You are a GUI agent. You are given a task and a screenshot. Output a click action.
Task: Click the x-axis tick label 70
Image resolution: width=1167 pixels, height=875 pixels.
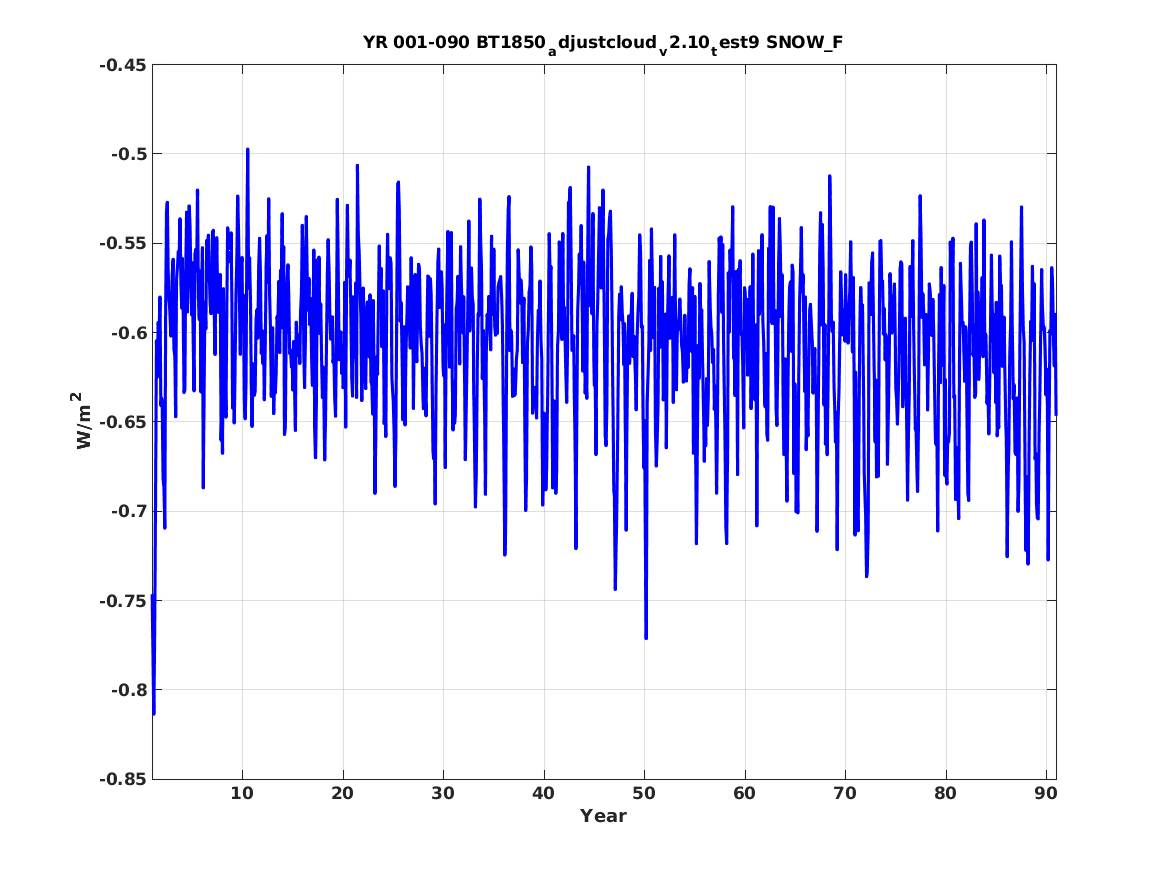coord(845,793)
